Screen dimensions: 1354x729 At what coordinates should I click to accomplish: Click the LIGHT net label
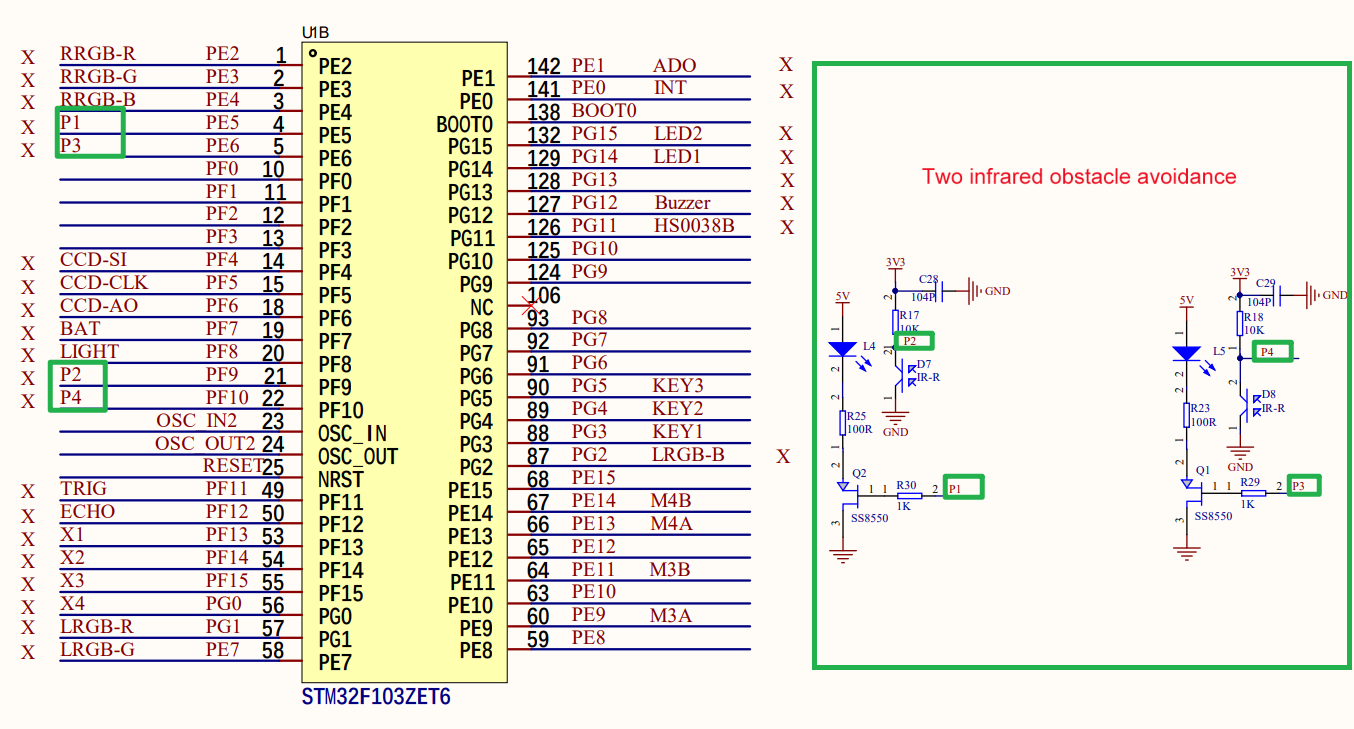[89, 351]
